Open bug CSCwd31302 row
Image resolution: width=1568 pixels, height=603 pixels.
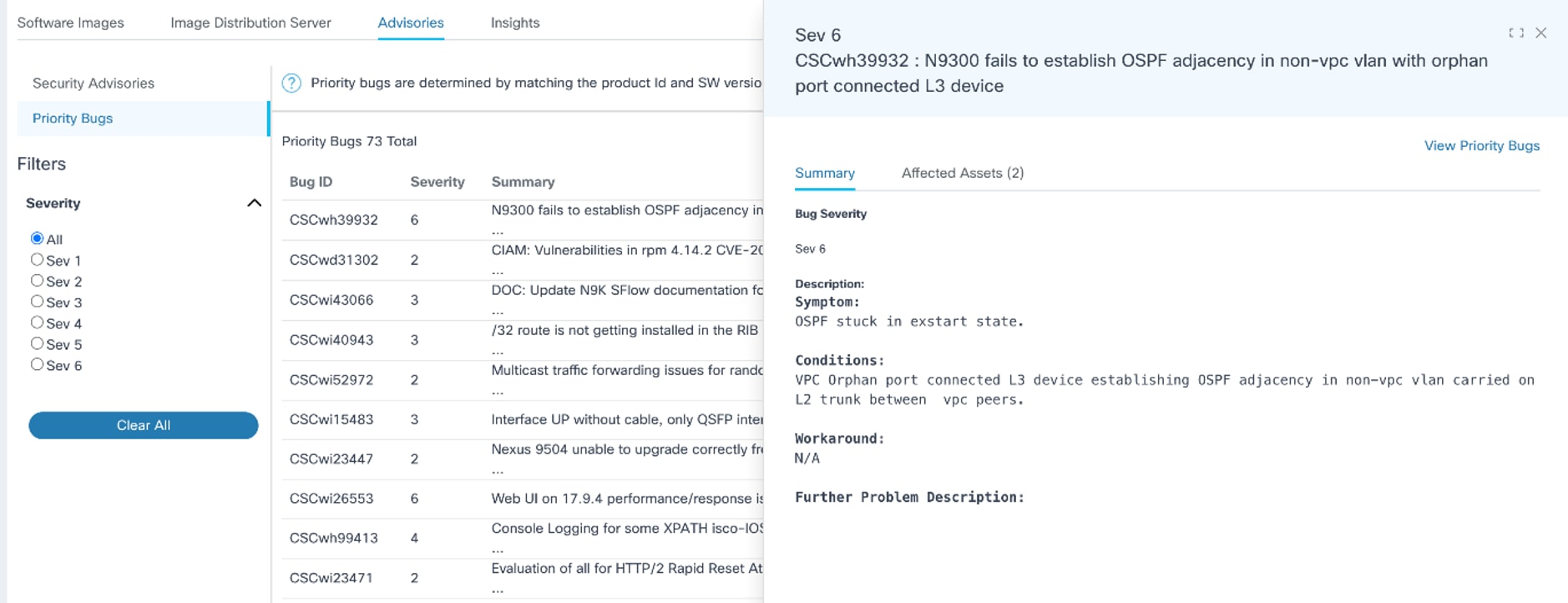point(334,260)
